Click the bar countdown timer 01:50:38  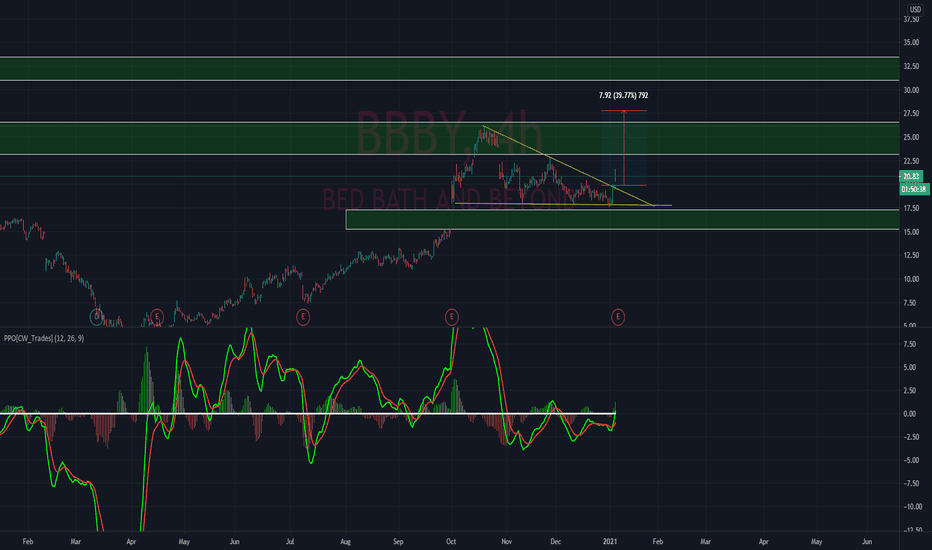click(914, 189)
